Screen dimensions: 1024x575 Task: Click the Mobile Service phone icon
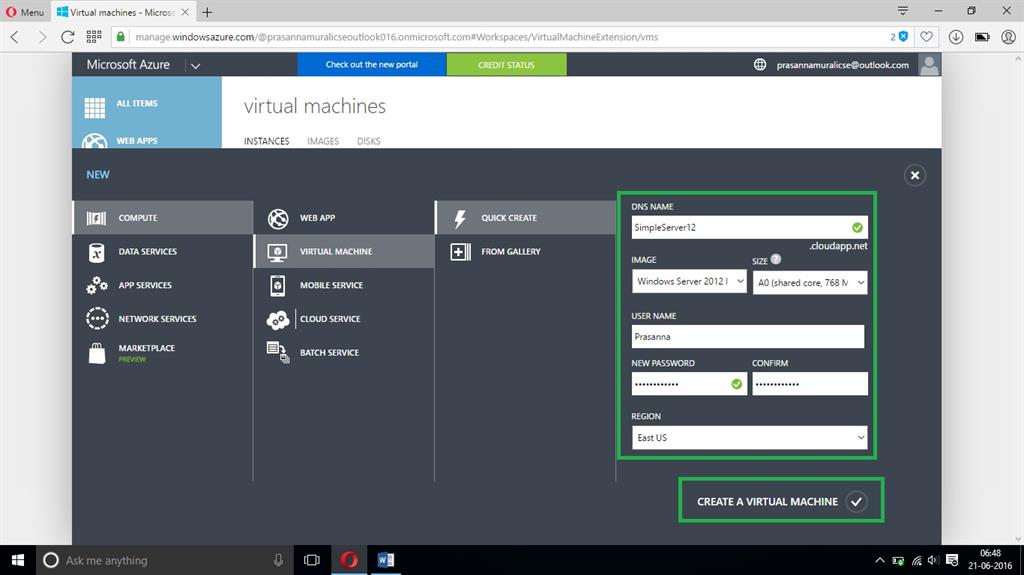pyautogui.click(x=278, y=286)
